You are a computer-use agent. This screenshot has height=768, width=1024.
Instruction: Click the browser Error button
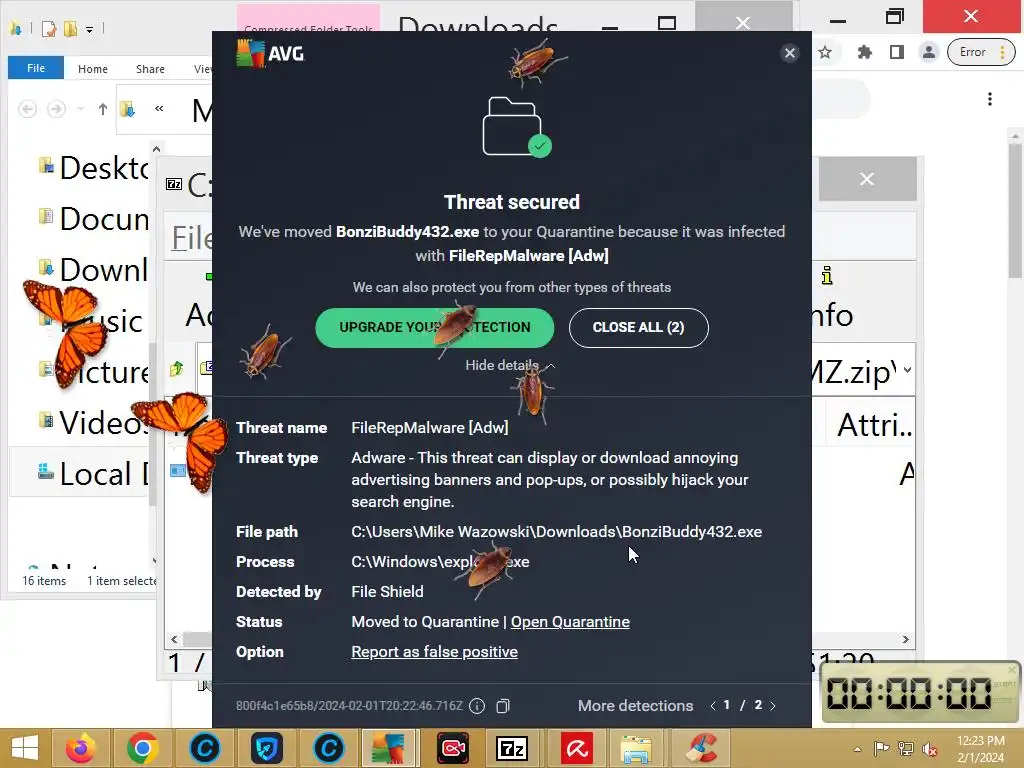click(x=982, y=52)
